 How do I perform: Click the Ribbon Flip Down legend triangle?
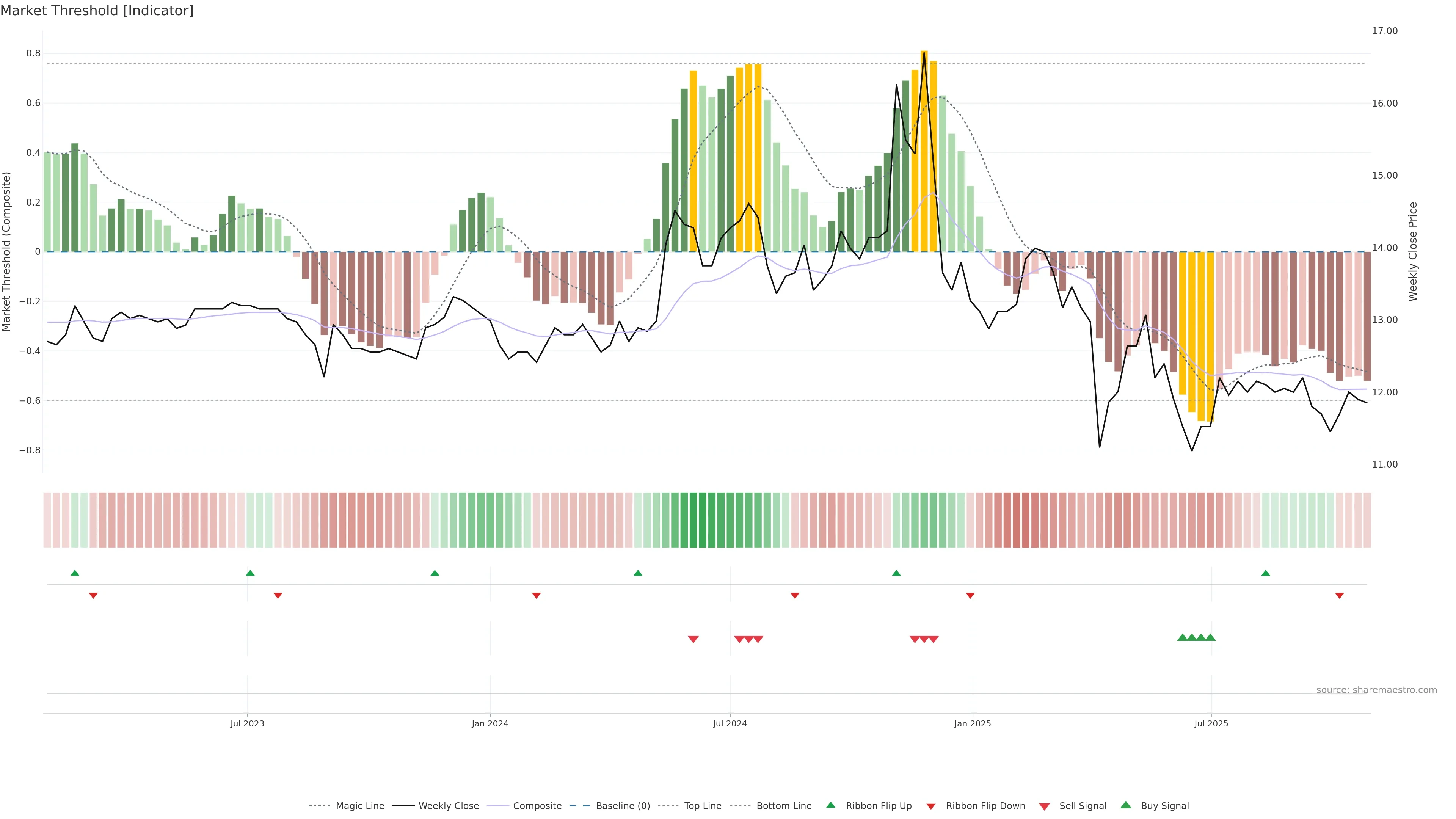(x=930, y=806)
